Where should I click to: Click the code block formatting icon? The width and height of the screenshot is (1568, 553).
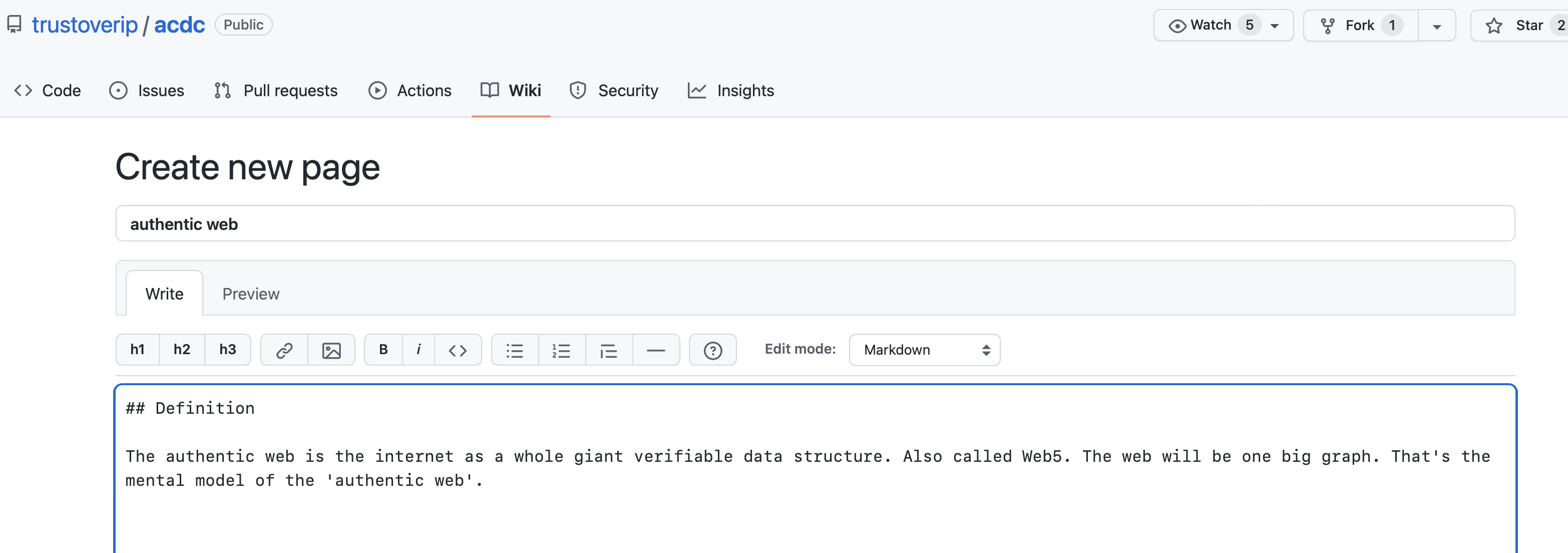click(457, 350)
